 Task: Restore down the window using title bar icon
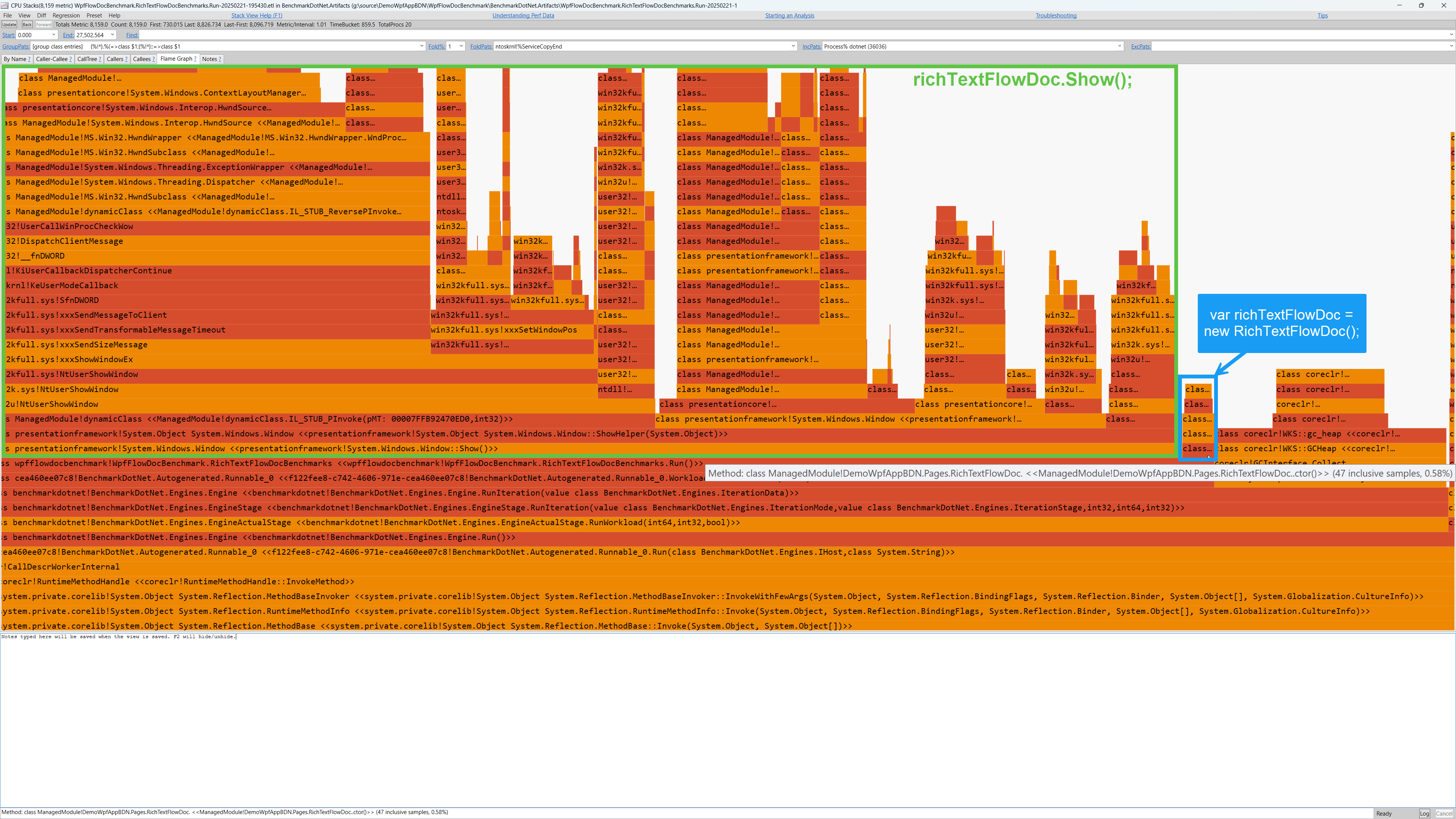(1421, 5)
